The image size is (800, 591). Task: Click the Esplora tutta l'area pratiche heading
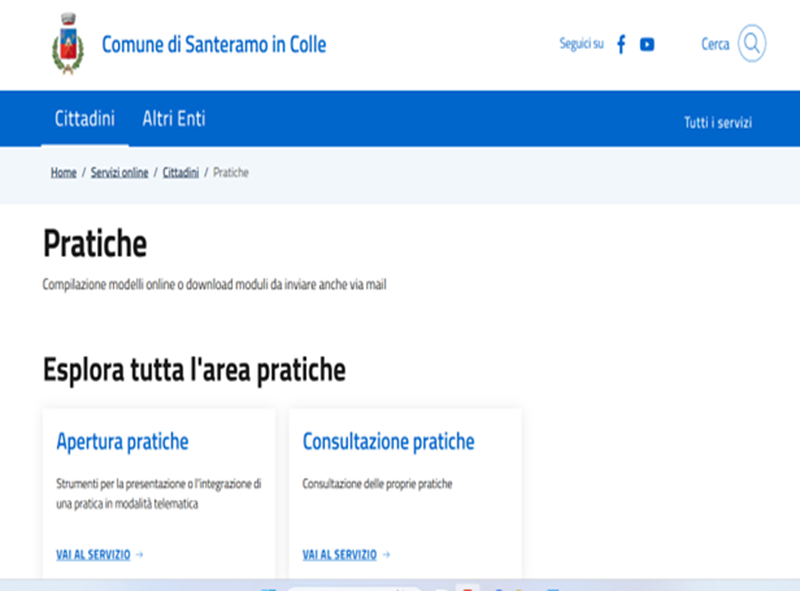click(194, 370)
